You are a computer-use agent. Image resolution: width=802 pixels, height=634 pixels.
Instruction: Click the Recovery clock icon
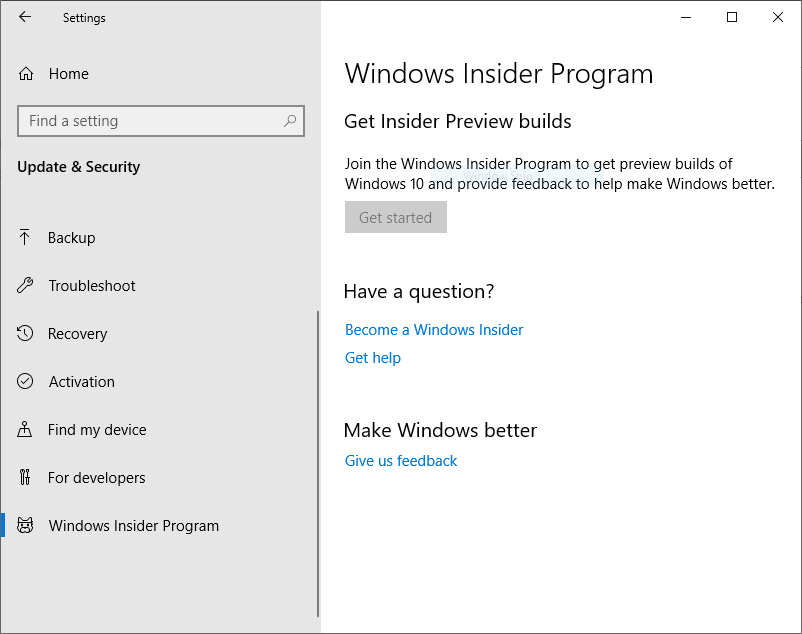pyautogui.click(x=25, y=333)
